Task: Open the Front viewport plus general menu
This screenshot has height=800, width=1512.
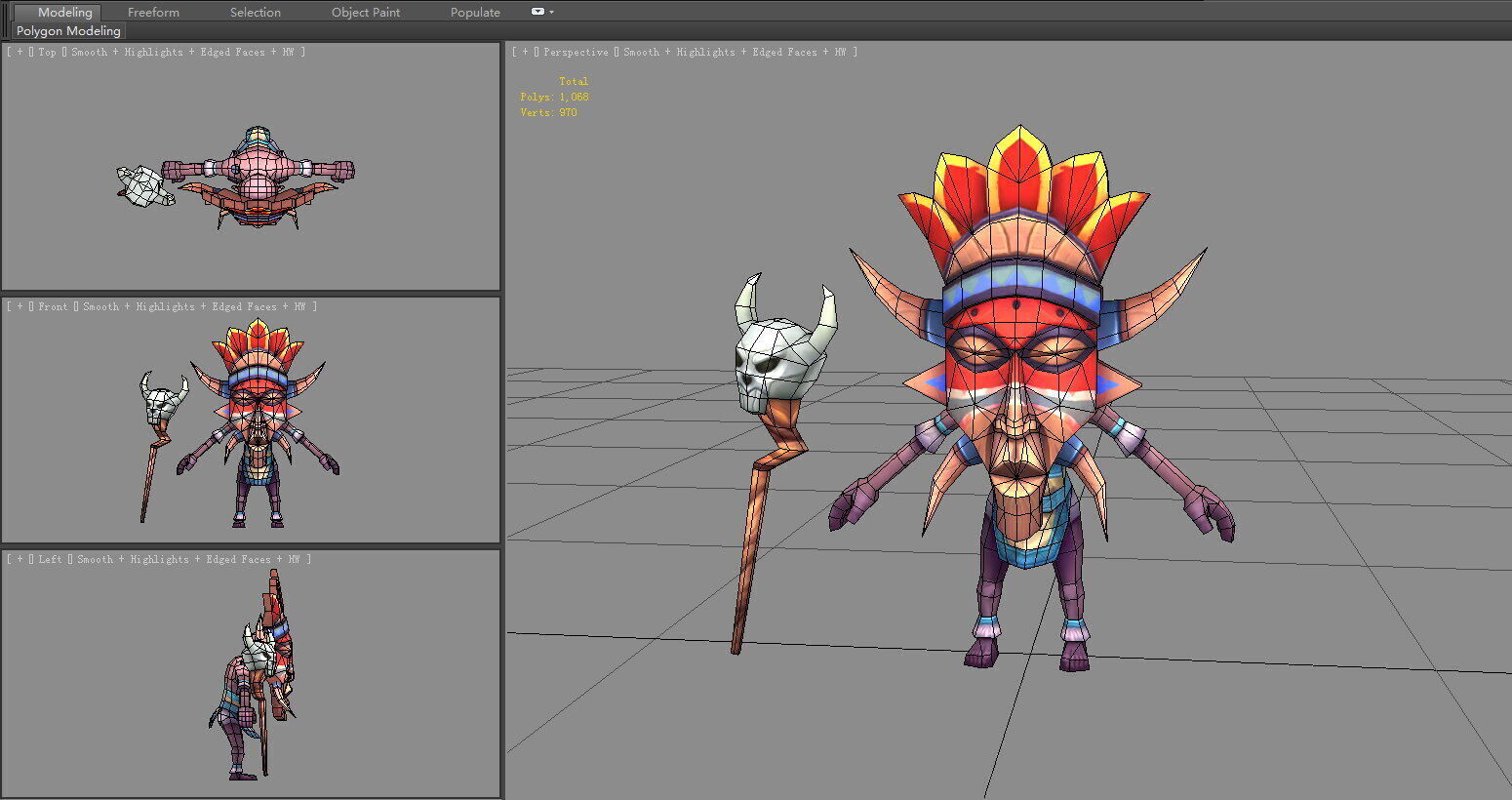Action: click(20, 306)
